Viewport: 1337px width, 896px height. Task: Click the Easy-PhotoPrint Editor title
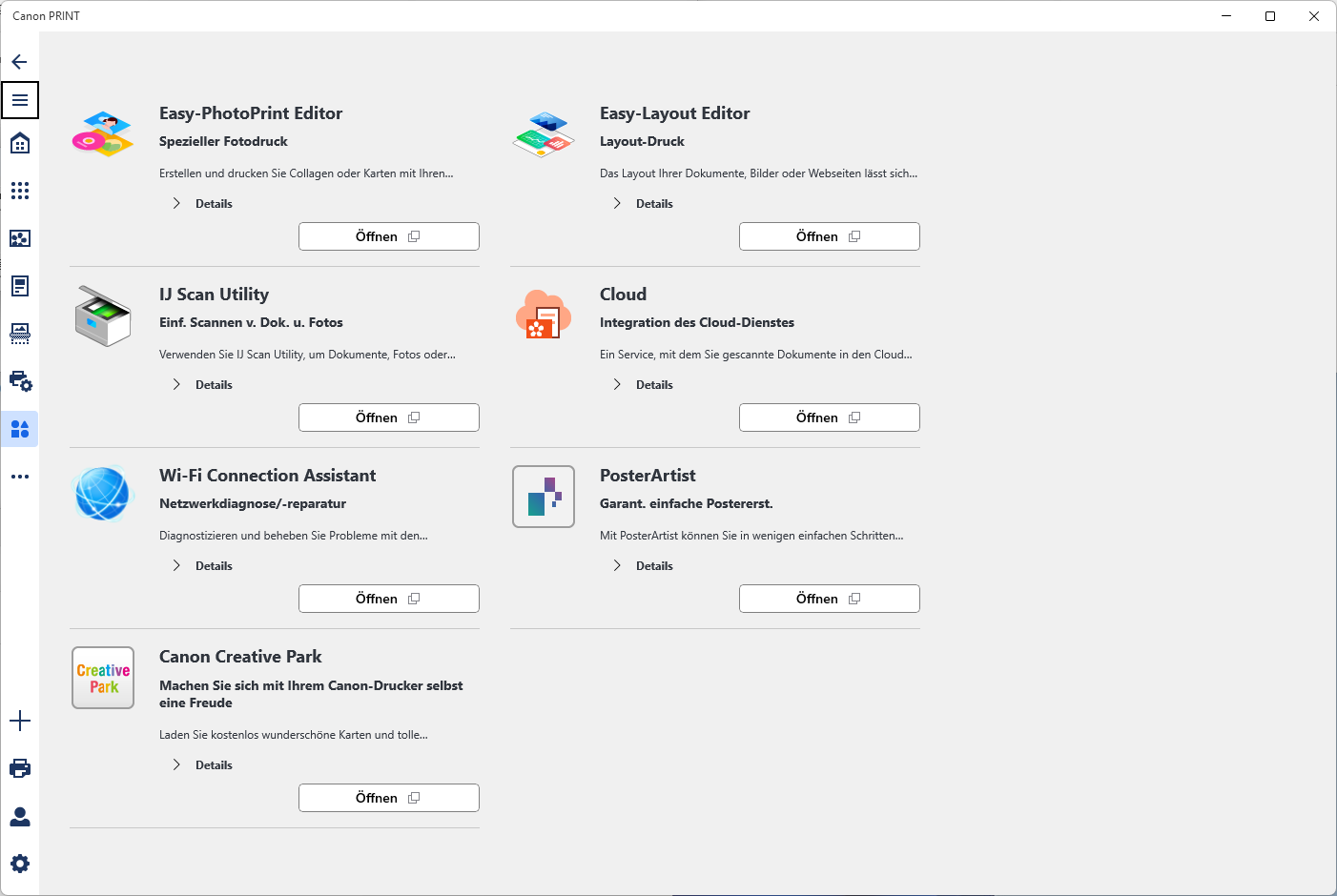click(251, 113)
